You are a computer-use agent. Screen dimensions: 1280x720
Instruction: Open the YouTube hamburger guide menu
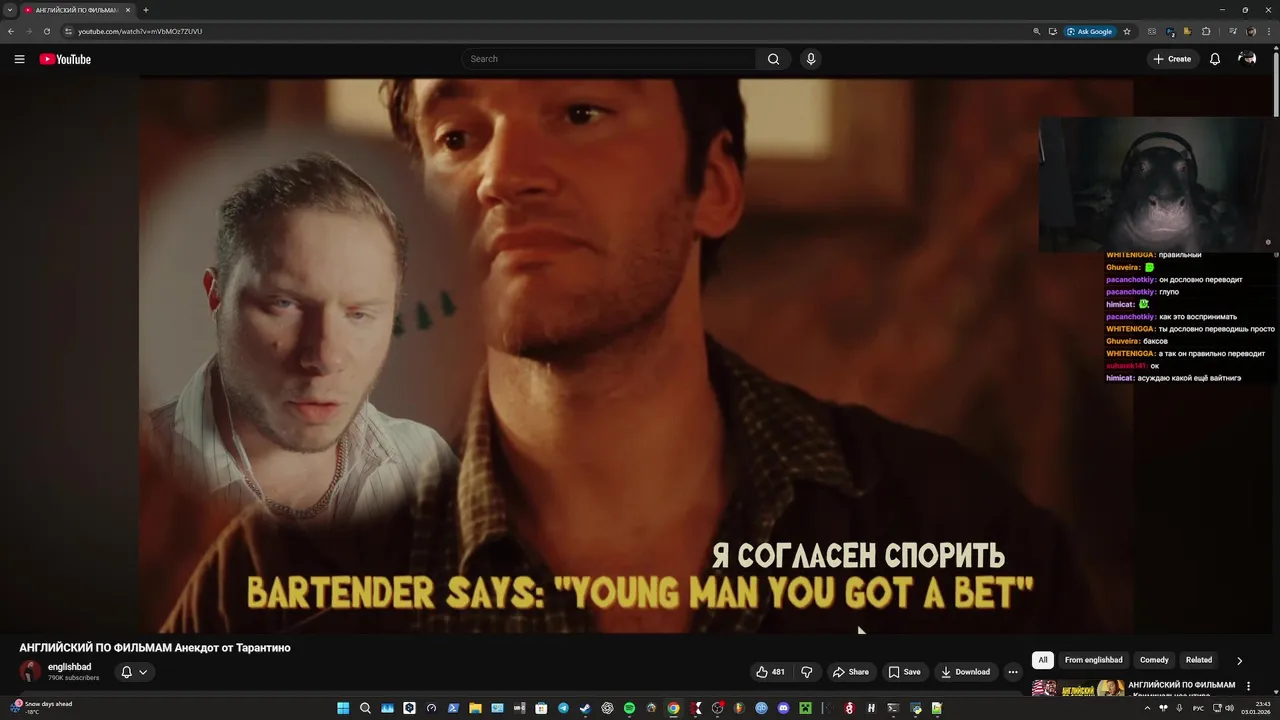pyautogui.click(x=19, y=59)
